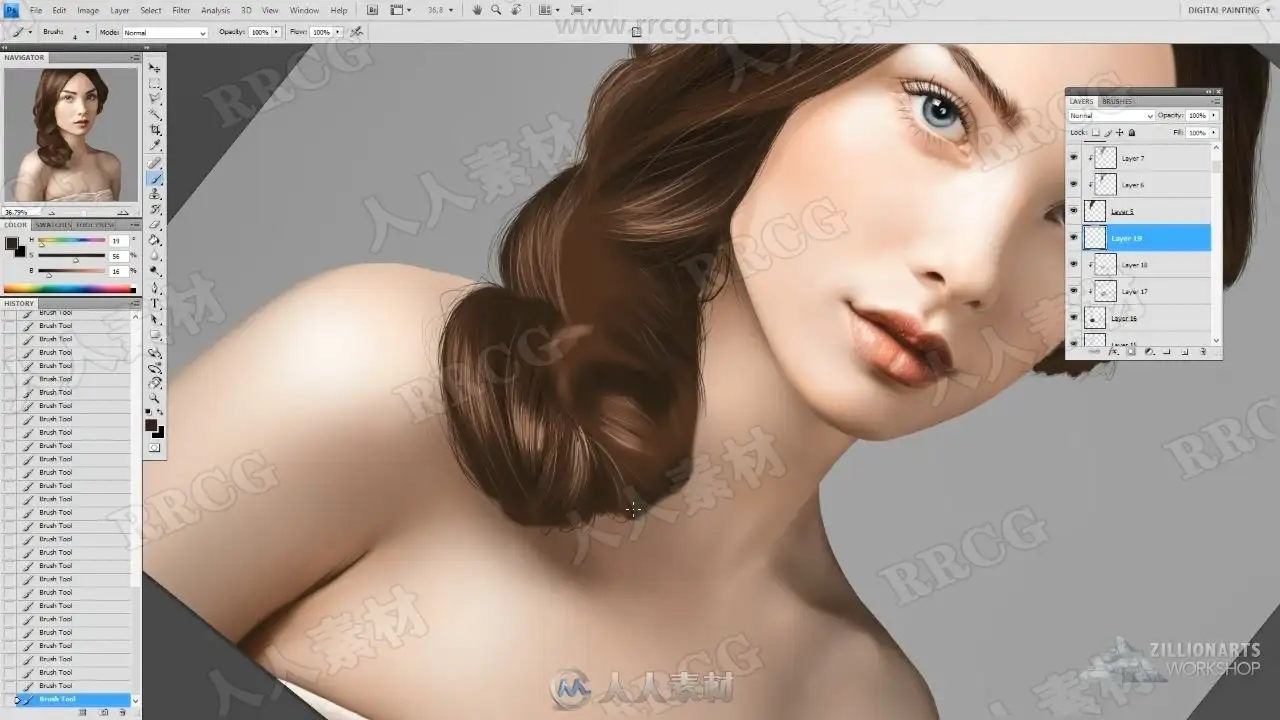Select the Path Selection tool
The image size is (1280, 720).
[x=155, y=319]
